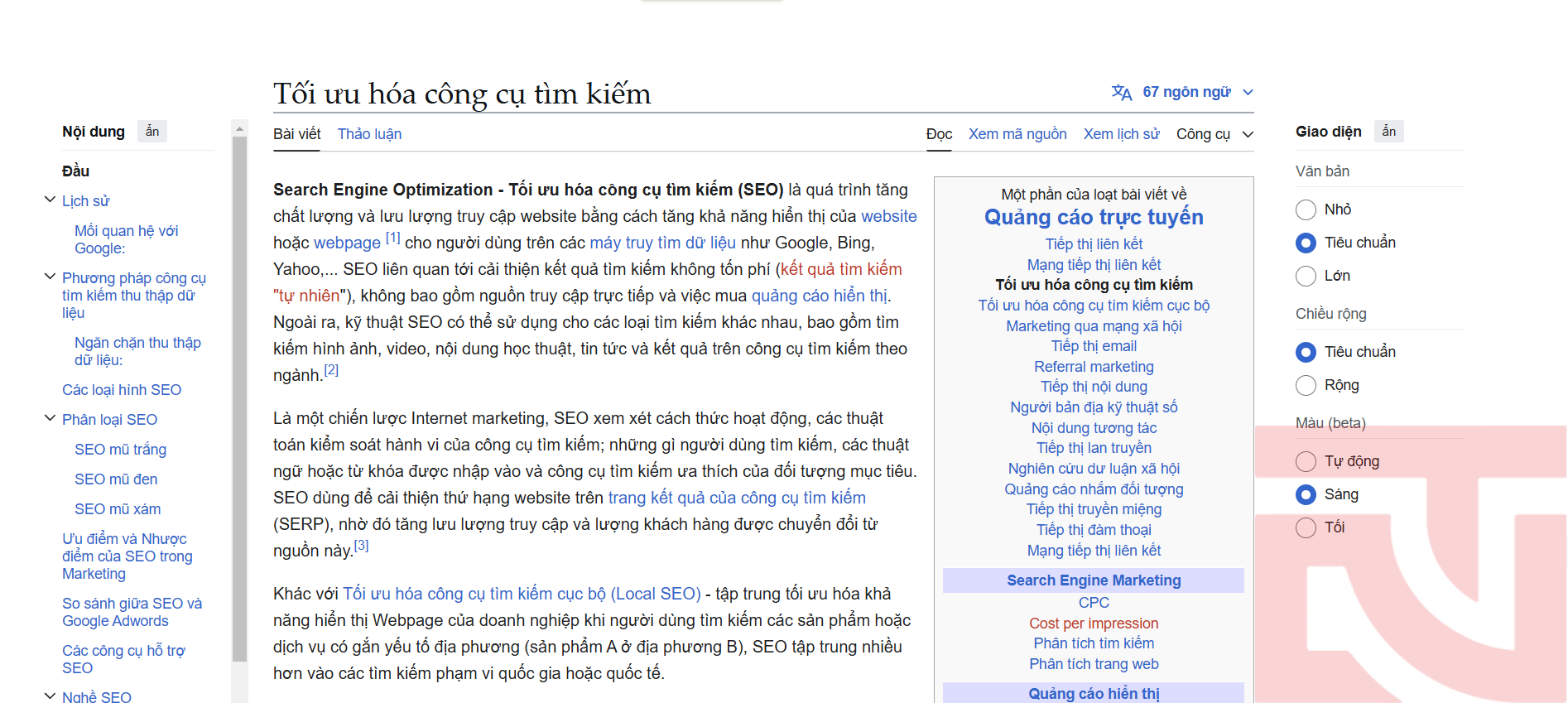Click the contents scrollbar up arrow
The image size is (1568, 703).
(240, 129)
